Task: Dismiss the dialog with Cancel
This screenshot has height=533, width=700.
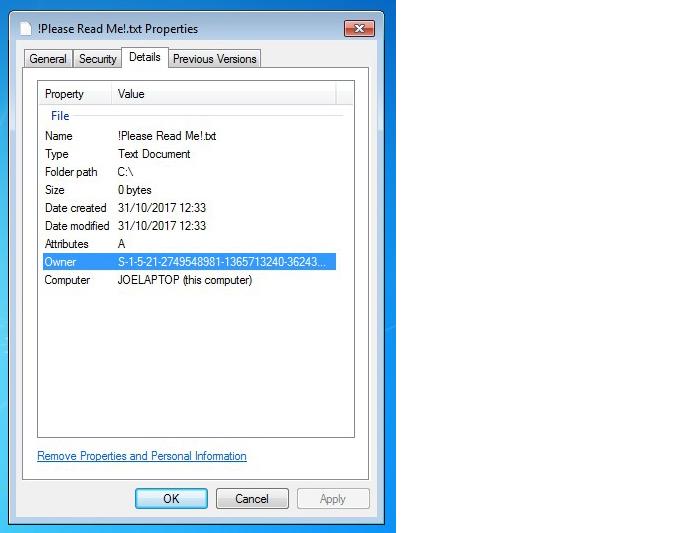Action: click(x=252, y=499)
